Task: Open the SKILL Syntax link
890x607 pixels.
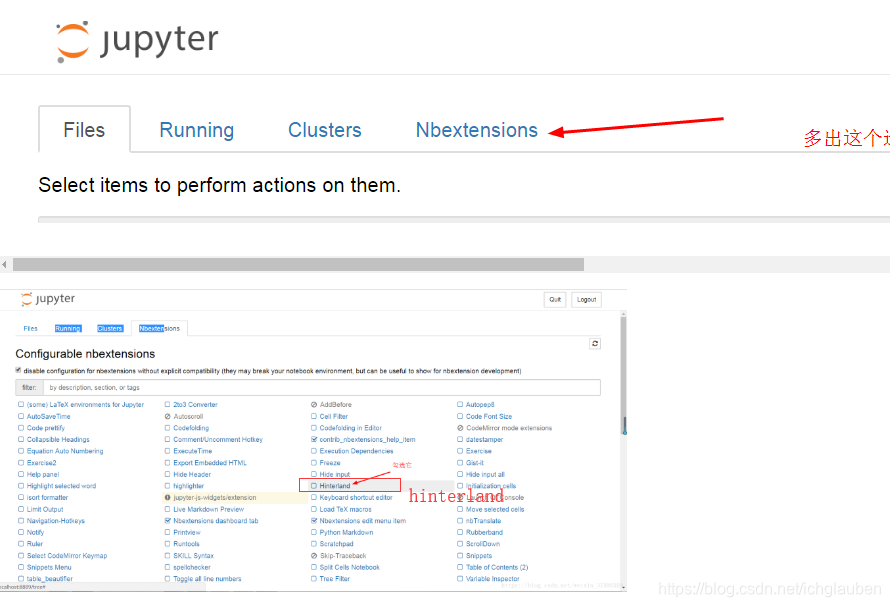Action: point(194,556)
